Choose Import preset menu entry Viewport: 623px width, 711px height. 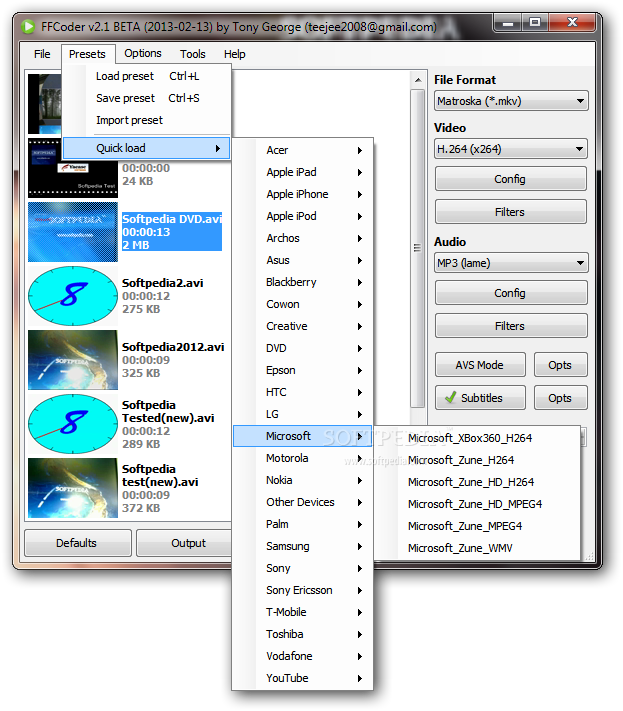pos(146,120)
